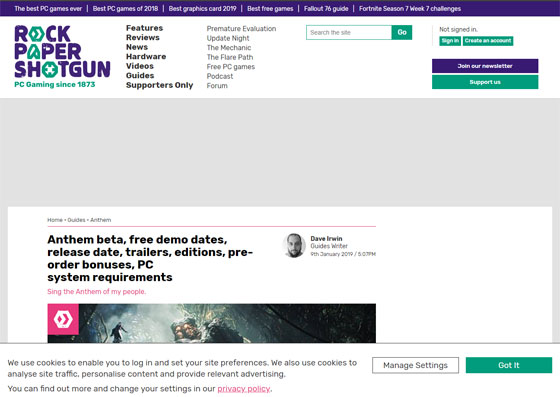Click the Support us button
This screenshot has height=397, width=560.
(485, 82)
